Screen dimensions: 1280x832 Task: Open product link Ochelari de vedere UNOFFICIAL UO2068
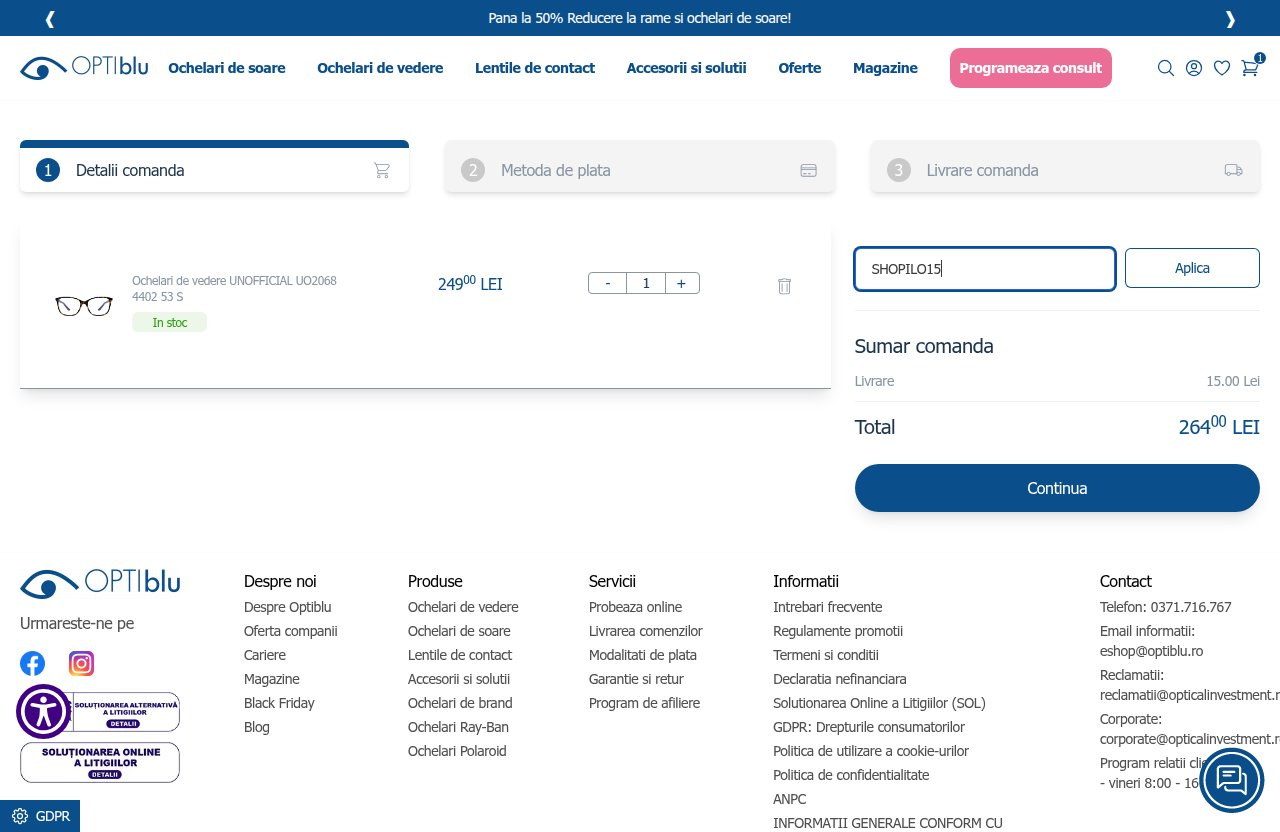pyautogui.click(x=234, y=288)
